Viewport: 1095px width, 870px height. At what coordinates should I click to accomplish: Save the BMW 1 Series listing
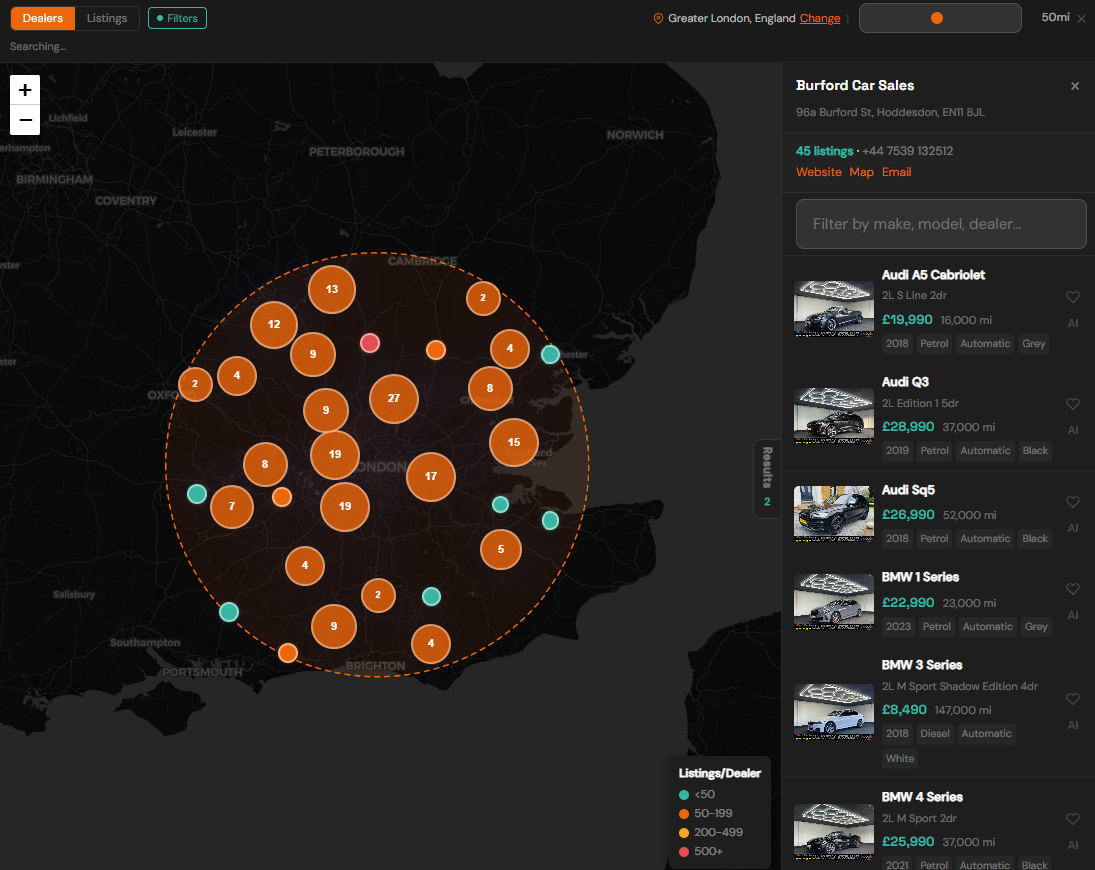(x=1073, y=589)
